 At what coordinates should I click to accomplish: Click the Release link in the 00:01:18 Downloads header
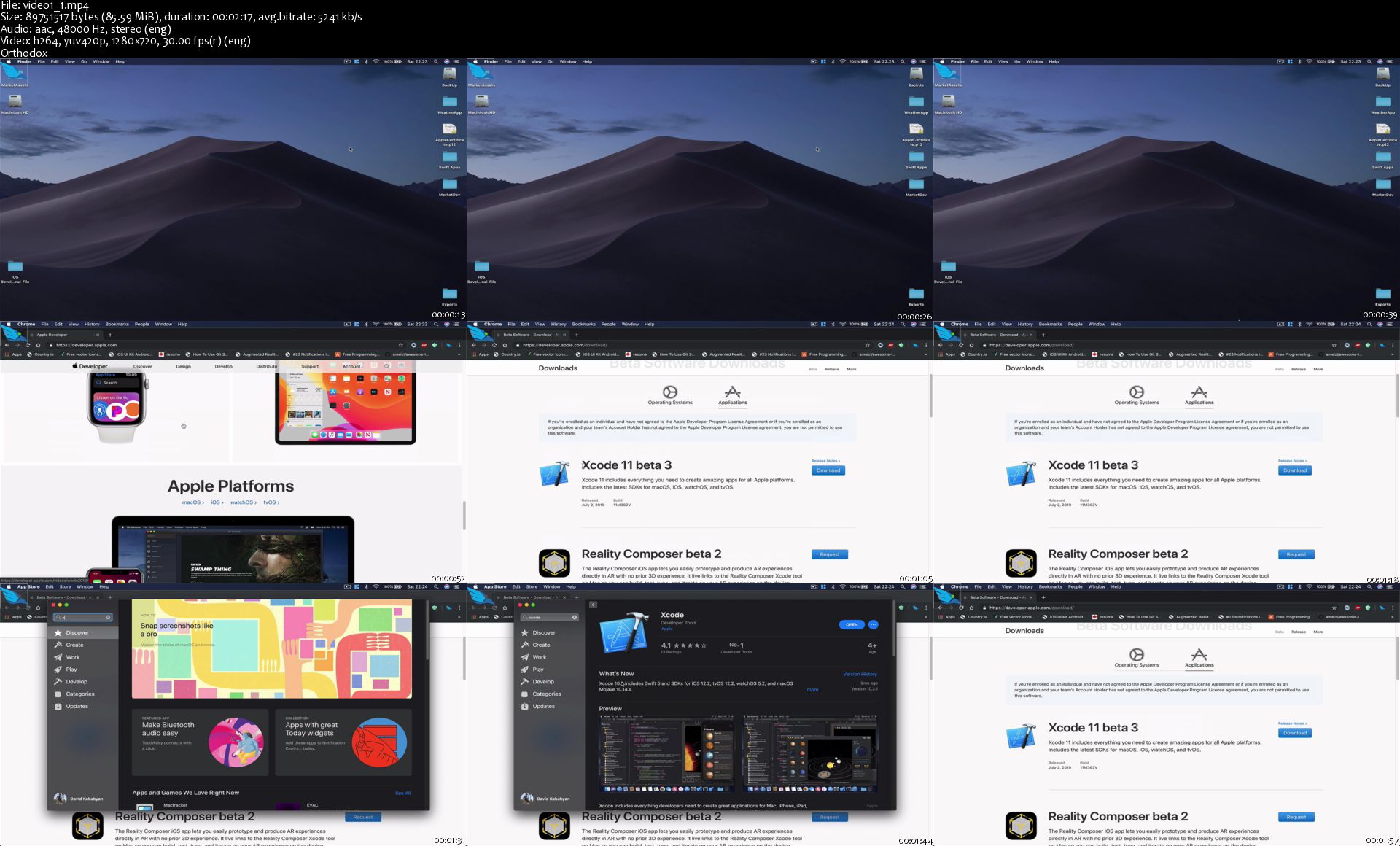point(1299,369)
